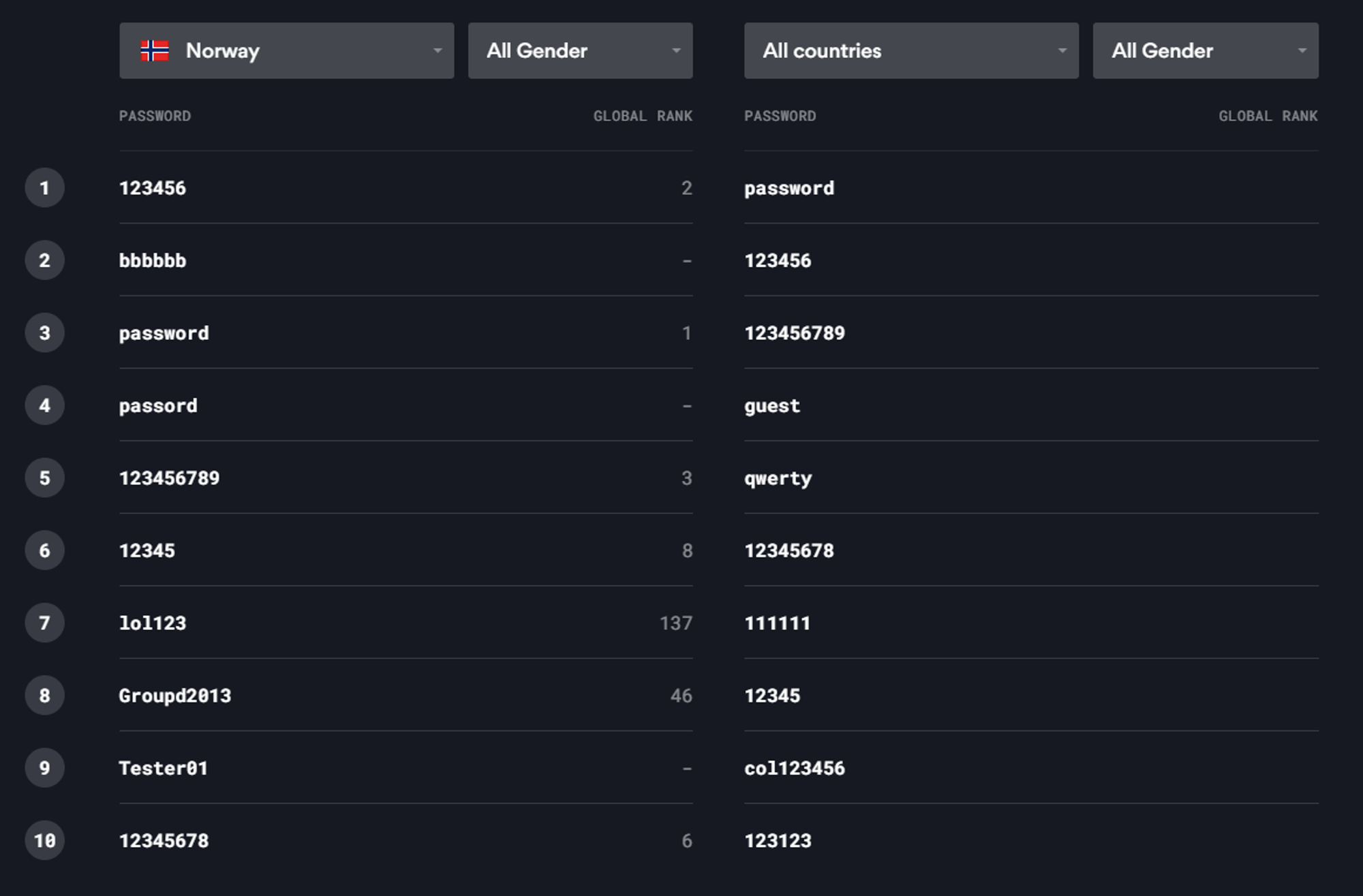Viewport: 1363px width, 896px height.
Task: Select the lol123 password entry
Action: click(153, 623)
